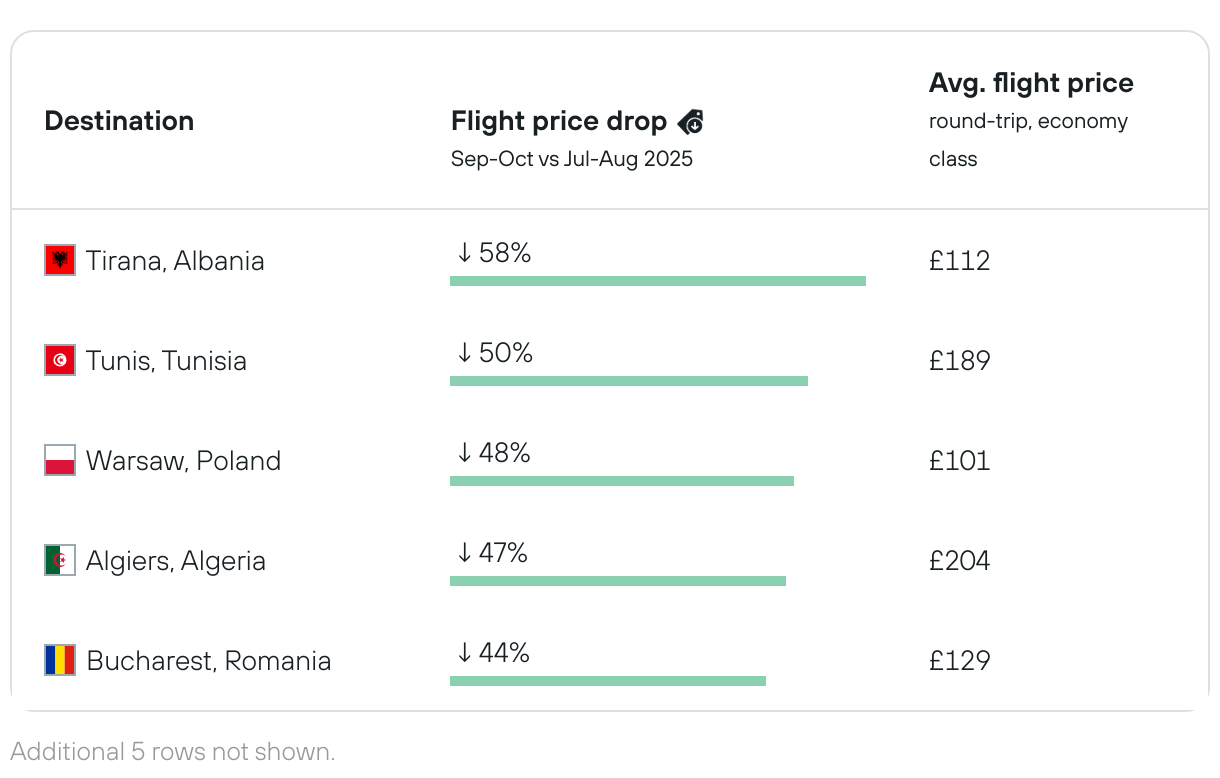
Task: Click the Sep-Oct vs Jul-Aug 2025 subtitle
Action: [571, 159]
